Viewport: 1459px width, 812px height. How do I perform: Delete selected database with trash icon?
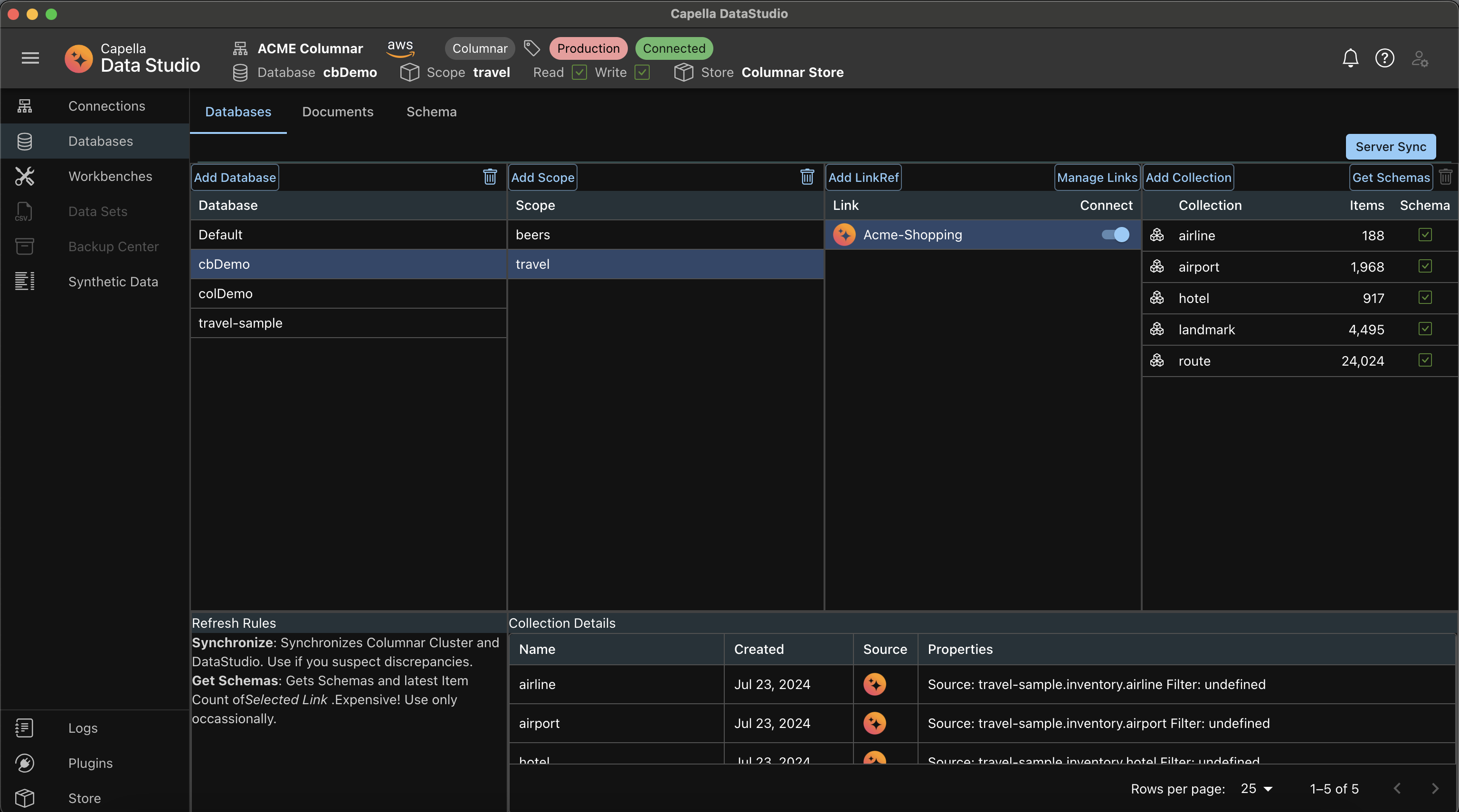(x=490, y=177)
